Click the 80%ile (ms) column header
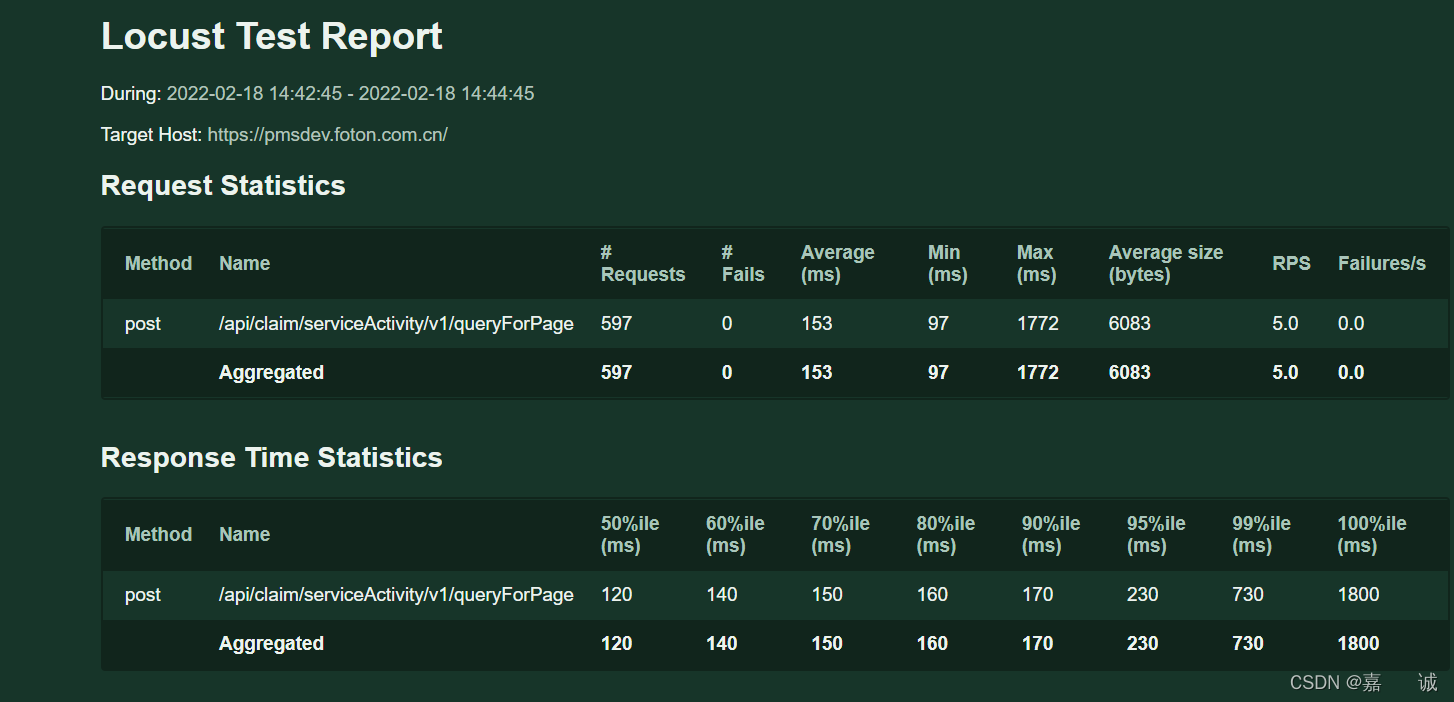This screenshot has height=702, width=1454. coord(946,534)
